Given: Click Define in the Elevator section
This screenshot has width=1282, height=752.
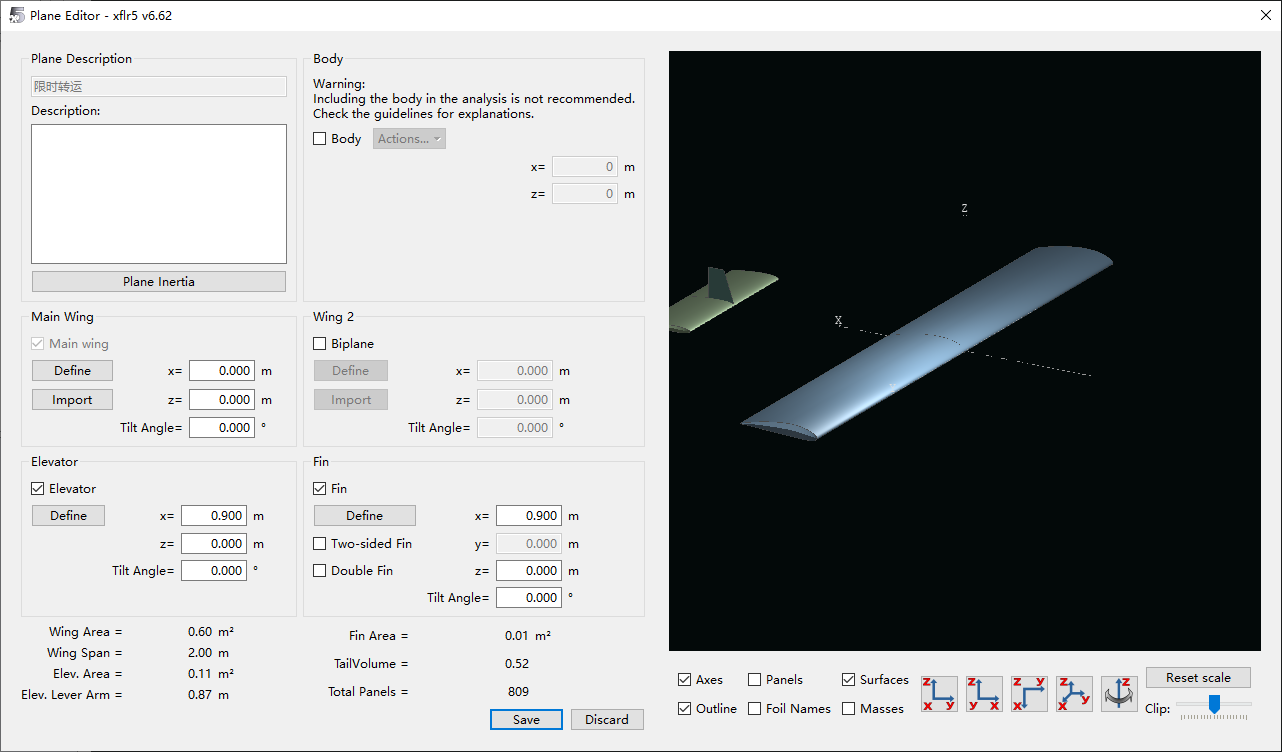Looking at the screenshot, I should tap(68, 516).
